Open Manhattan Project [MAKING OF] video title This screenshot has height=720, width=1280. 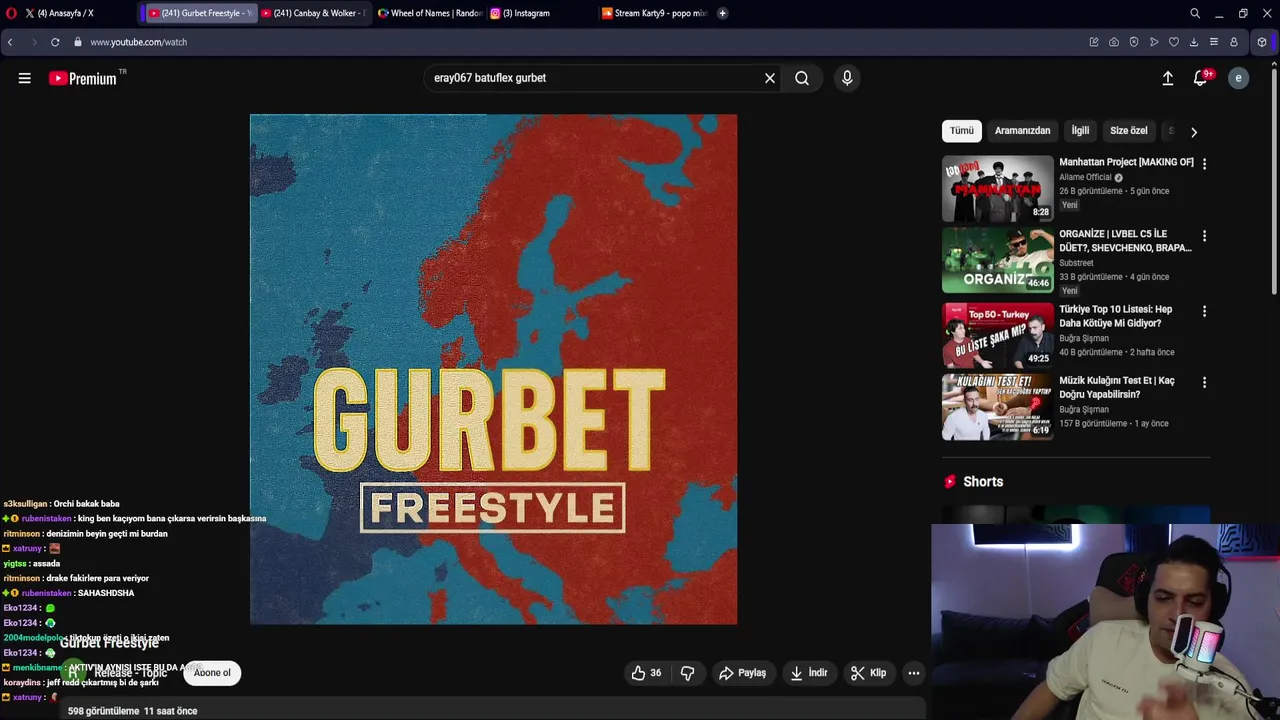click(x=1126, y=162)
